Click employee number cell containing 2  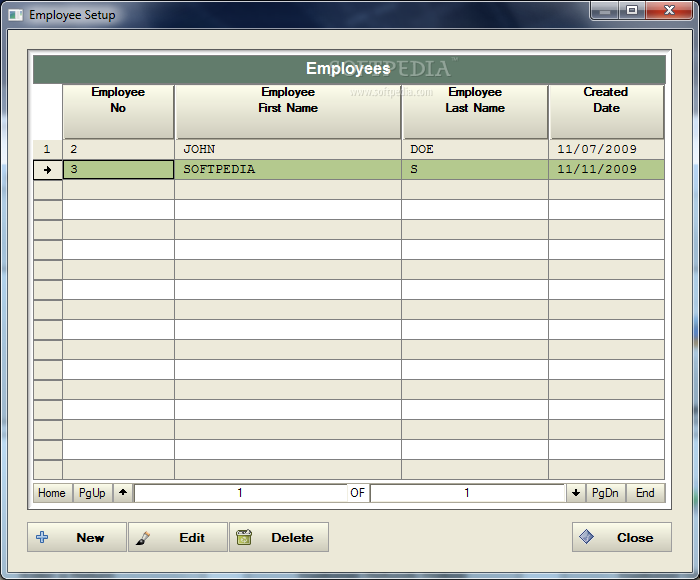pos(118,149)
